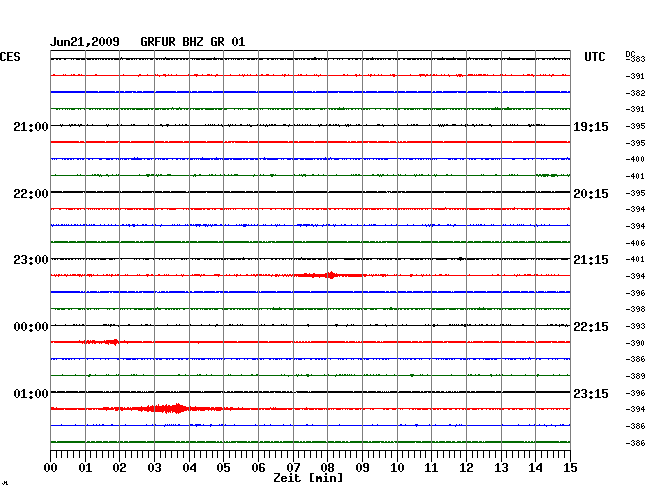Image resolution: width=650 pixels, height=494 pixels.
Task: Click minute tick label 09 on axis
Action: pos(362,467)
